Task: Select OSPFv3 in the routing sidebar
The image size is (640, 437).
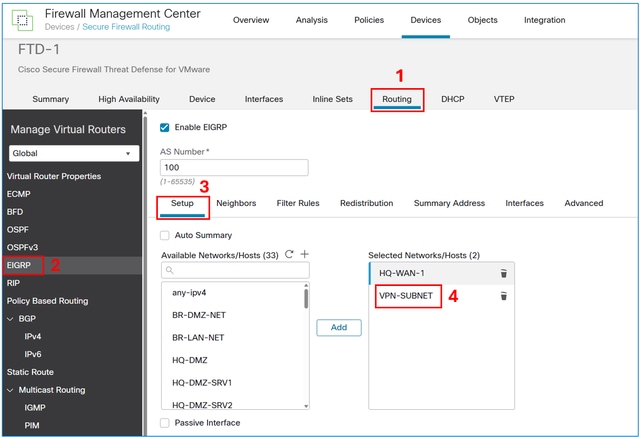Action: (22, 248)
